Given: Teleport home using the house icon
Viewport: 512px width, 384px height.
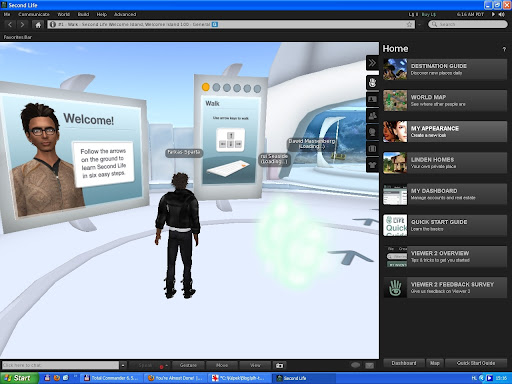Looking at the screenshot, I should (x=38, y=25).
